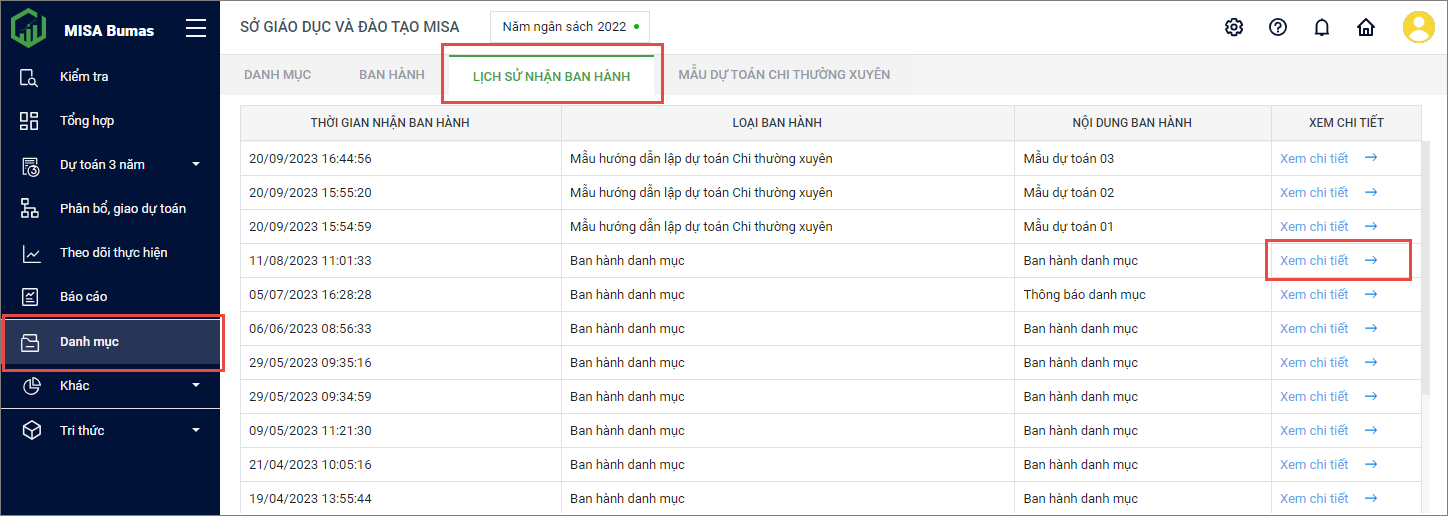
Task: Click Xem chi tiết for Thông báo danh mục
Action: point(1328,295)
